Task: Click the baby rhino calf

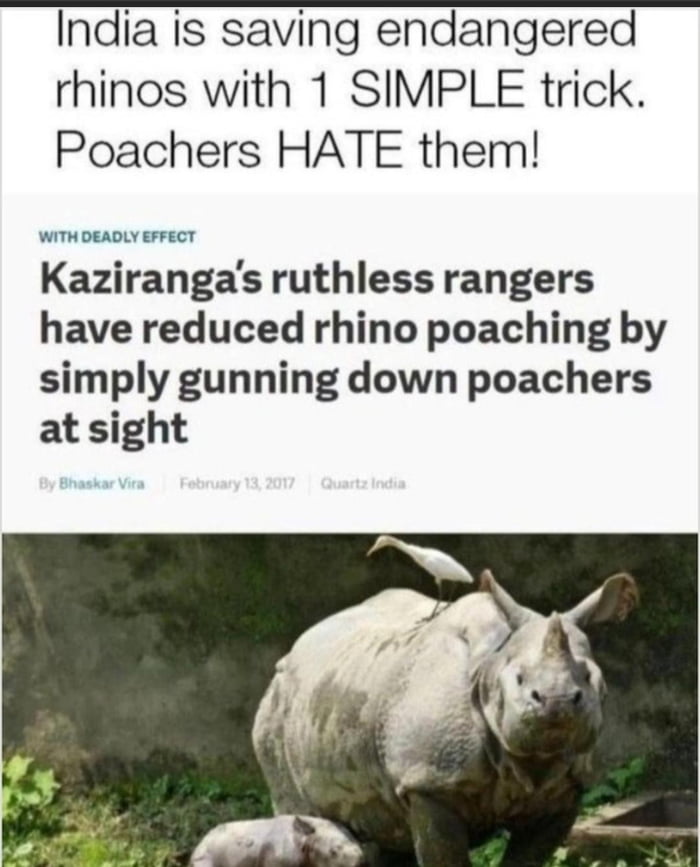Action: click(x=276, y=842)
